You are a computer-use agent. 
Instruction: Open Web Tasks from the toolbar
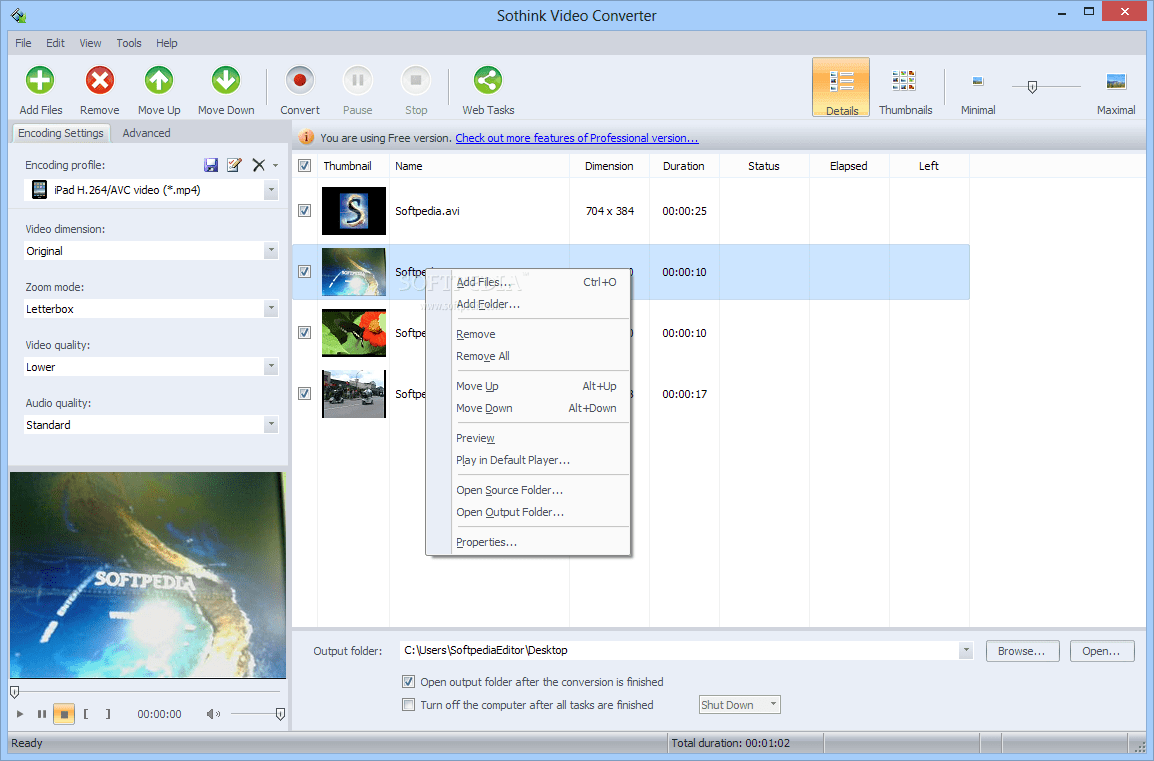click(487, 88)
